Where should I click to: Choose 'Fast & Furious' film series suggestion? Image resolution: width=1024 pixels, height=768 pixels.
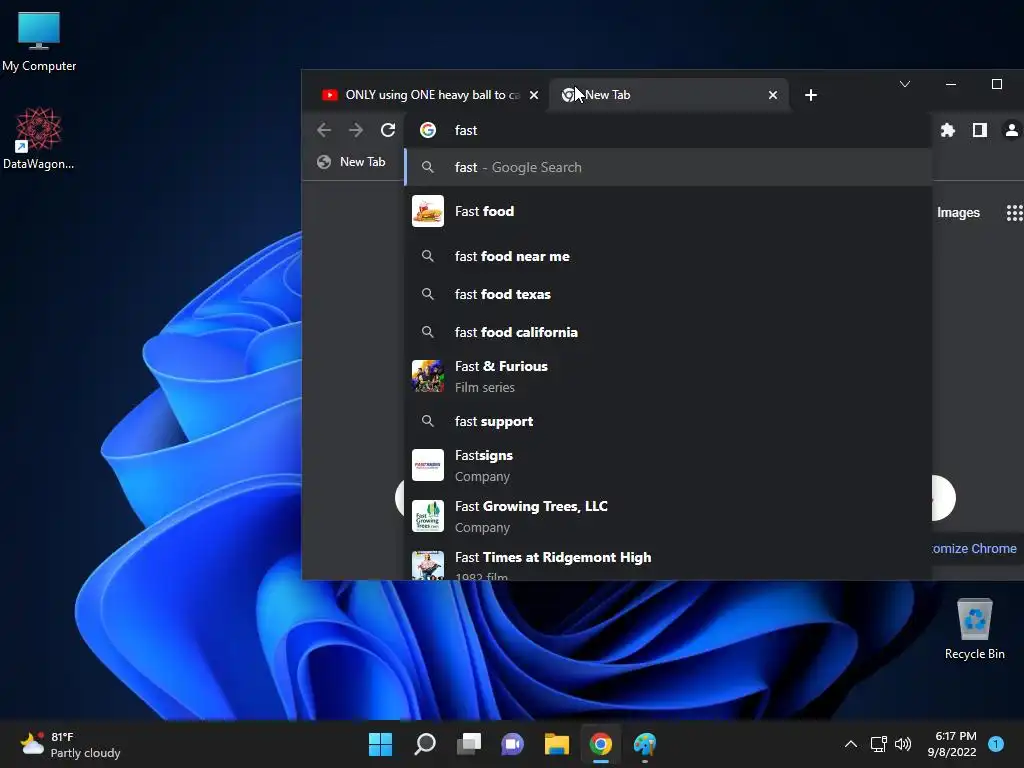click(667, 376)
